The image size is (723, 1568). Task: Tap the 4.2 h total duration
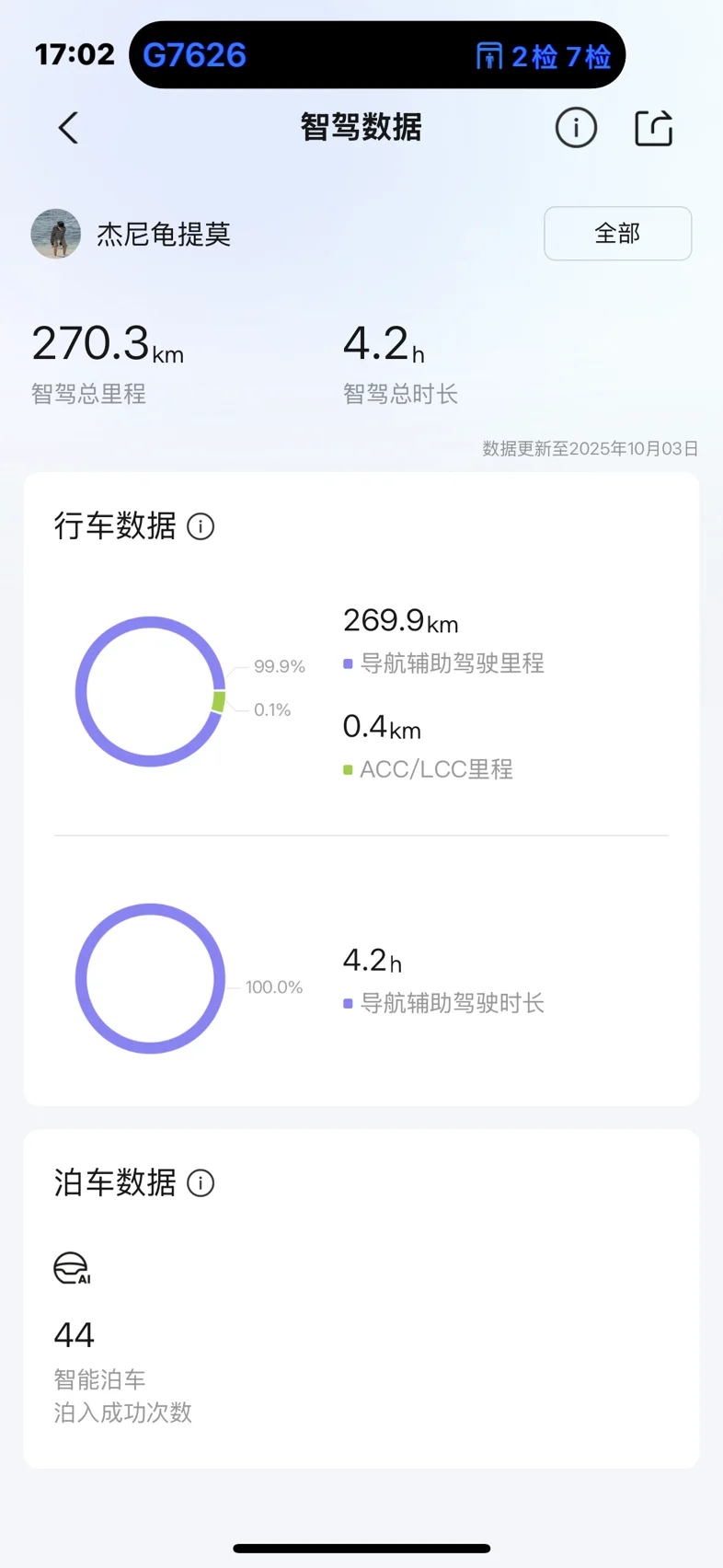tap(384, 345)
